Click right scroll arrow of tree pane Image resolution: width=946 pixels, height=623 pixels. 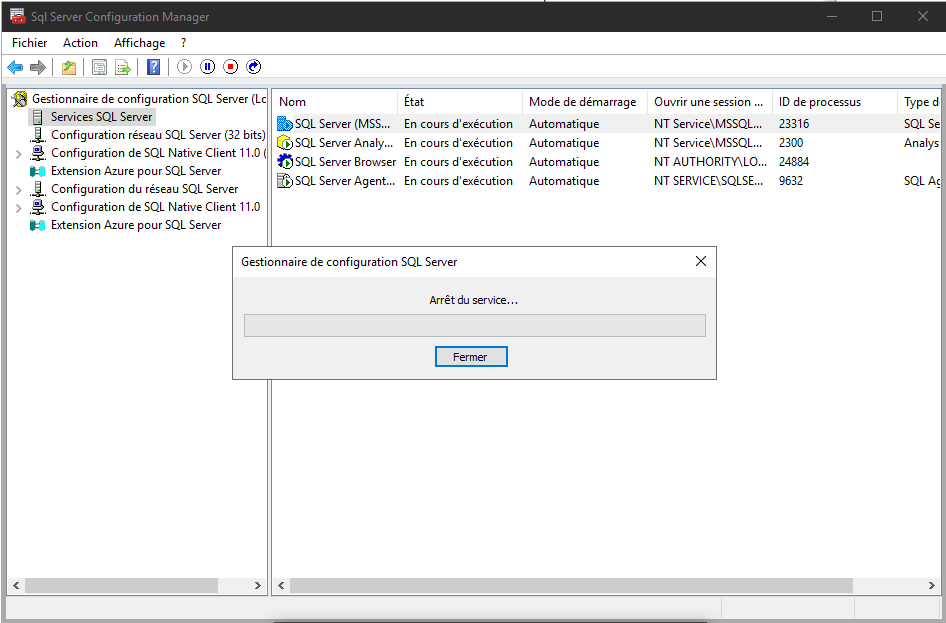pyautogui.click(x=258, y=586)
